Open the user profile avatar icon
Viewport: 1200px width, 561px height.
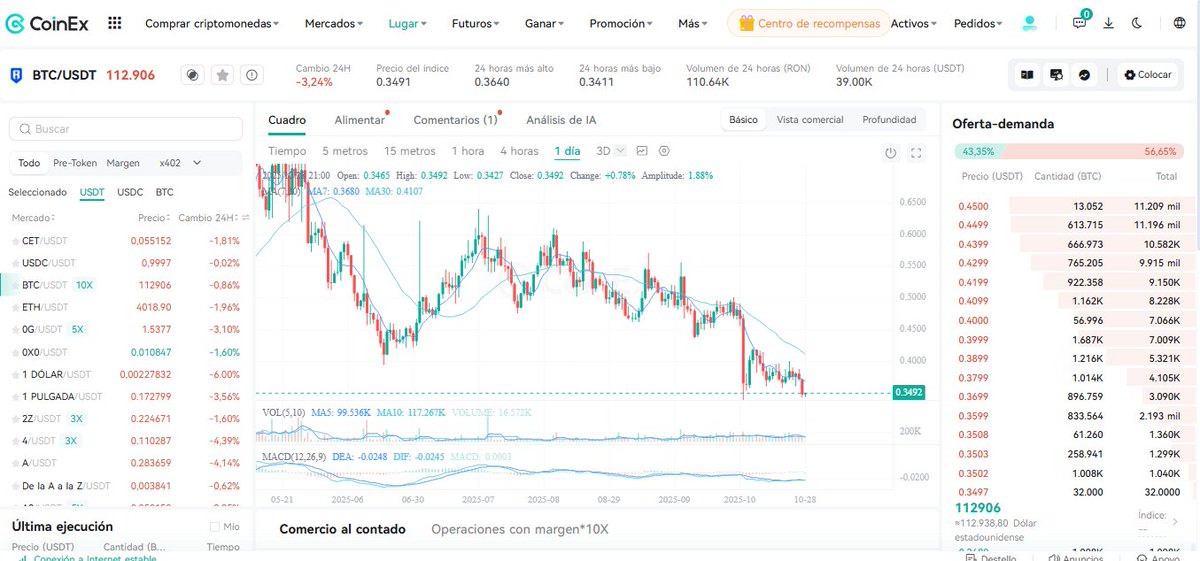click(1029, 23)
